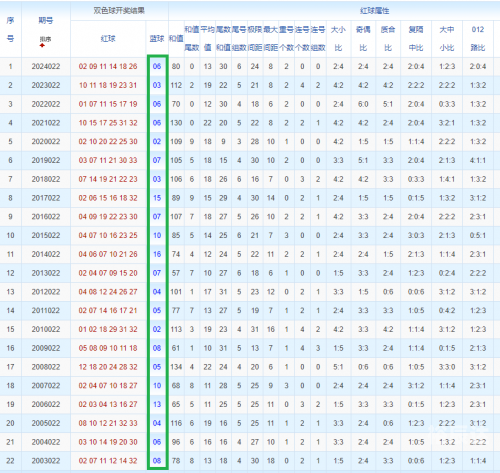Screen dimensions: 500x473
Task: Click blue ball 08 in row 2003022
Action: point(157,461)
